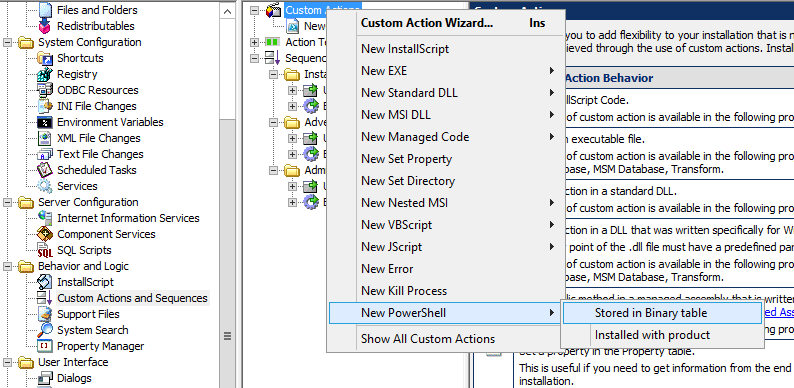Select Component Services in the left tree
Image resolution: width=794 pixels, height=388 pixels.
click(x=106, y=234)
